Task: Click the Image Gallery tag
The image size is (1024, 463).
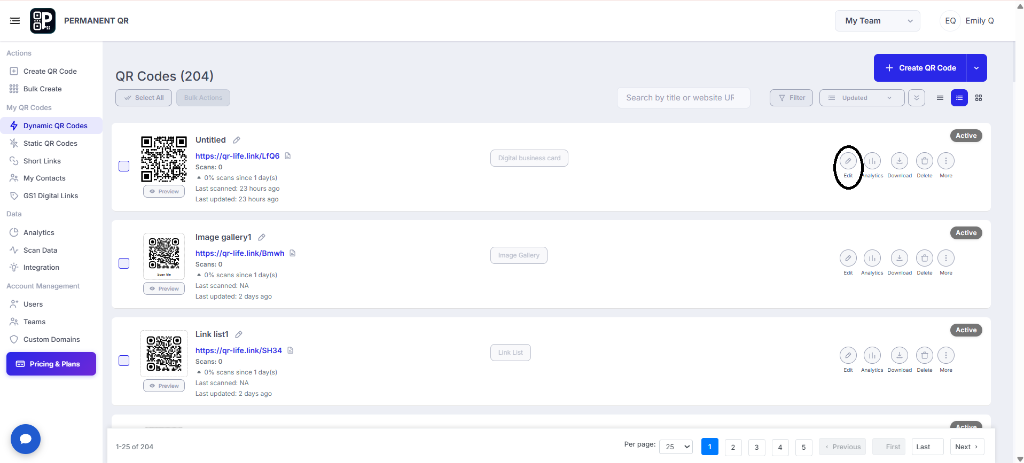Action: 519,255
